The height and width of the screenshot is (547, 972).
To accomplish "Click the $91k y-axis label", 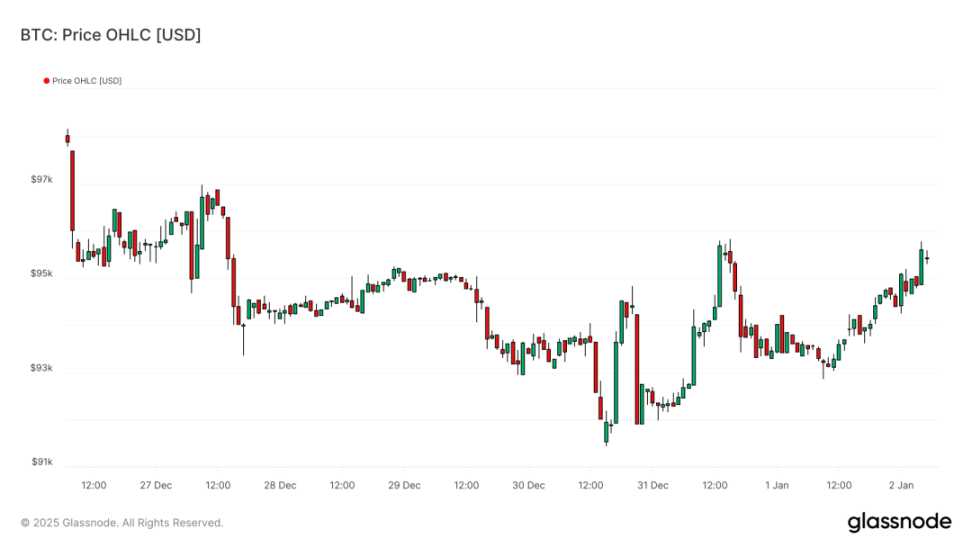I will tap(42, 462).
